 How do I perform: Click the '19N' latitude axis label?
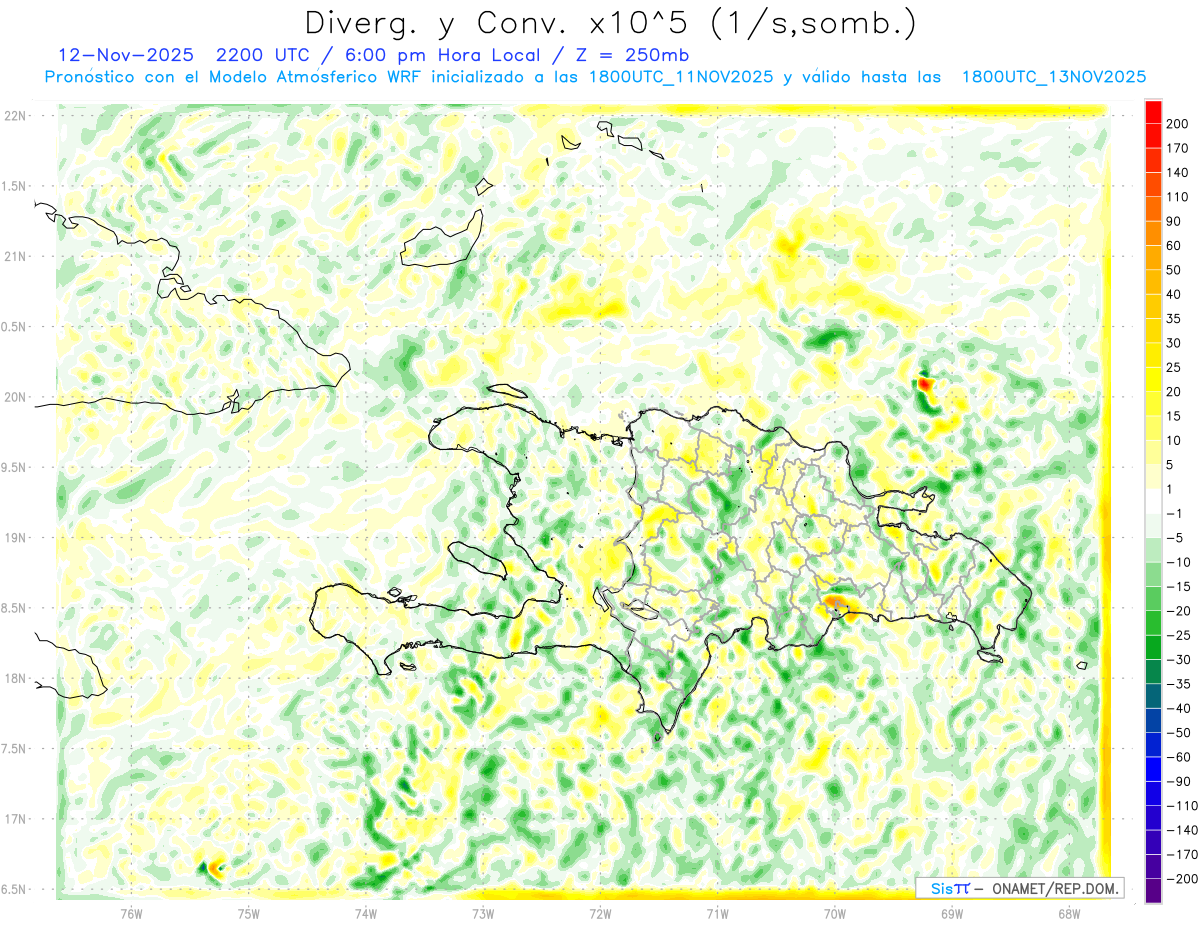(15, 538)
